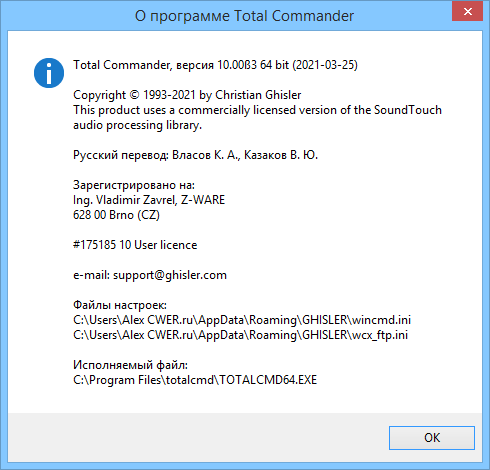Click the #175185 10 User licence text
Screen dimensions: 490x470
pyautogui.click(x=135, y=245)
